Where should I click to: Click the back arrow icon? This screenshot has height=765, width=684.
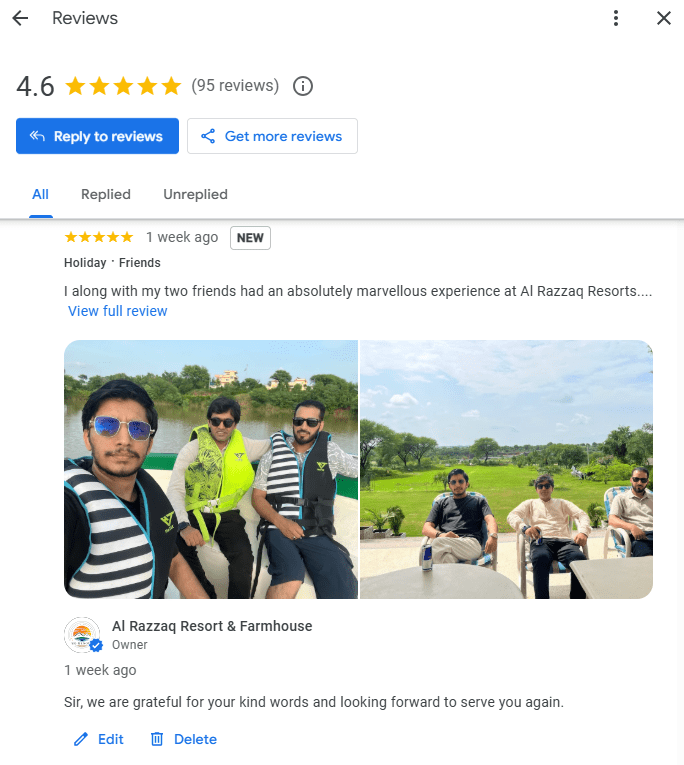(x=20, y=18)
